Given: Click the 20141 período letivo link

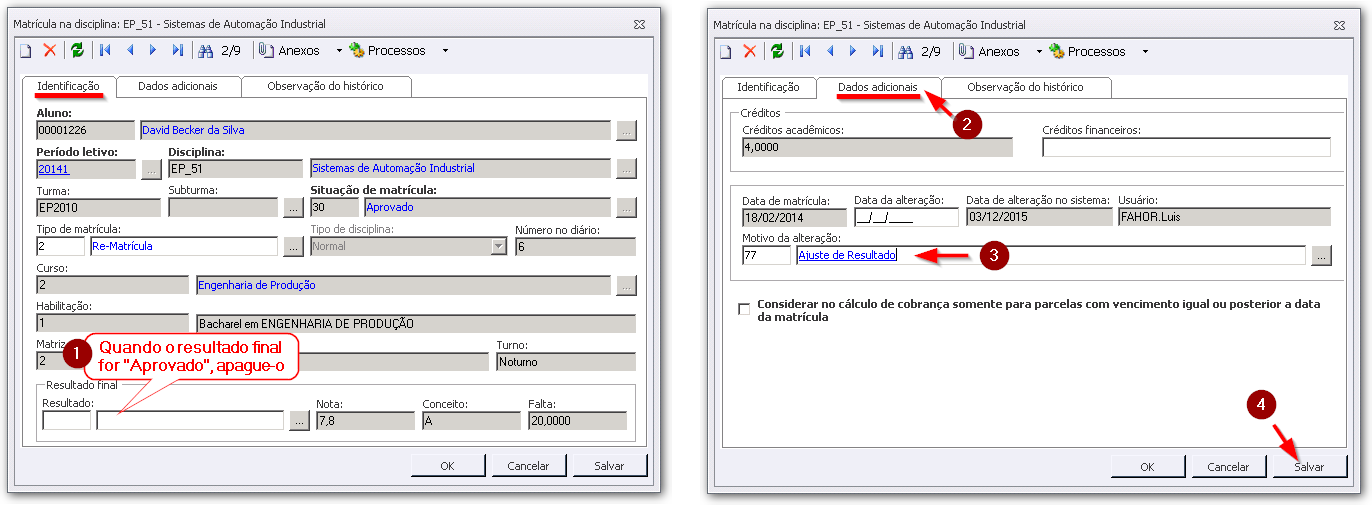Looking at the screenshot, I should pyautogui.click(x=53, y=169).
